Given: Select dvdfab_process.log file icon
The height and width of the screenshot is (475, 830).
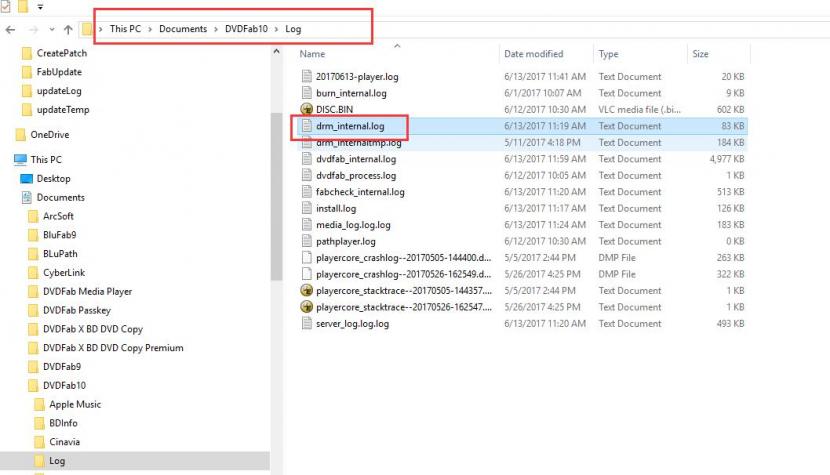Looking at the screenshot, I should click(x=306, y=175).
